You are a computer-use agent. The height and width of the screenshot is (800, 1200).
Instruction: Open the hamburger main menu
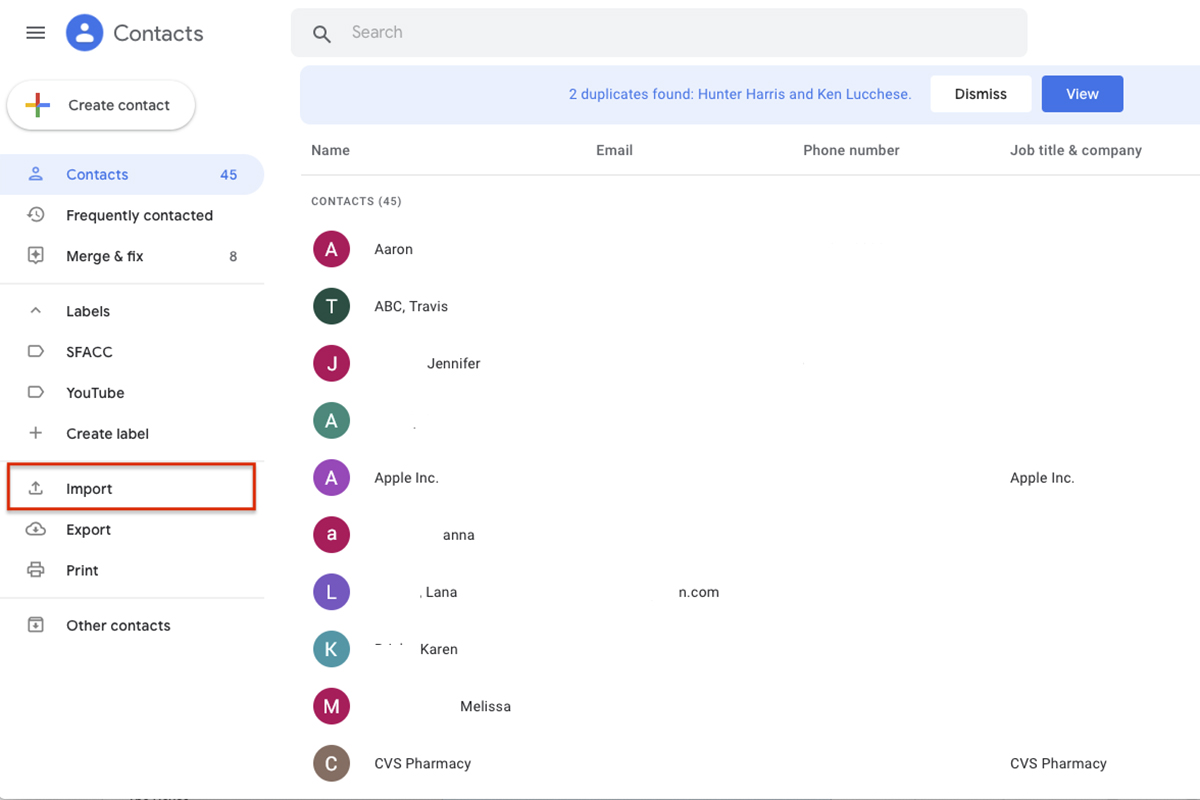(36, 33)
